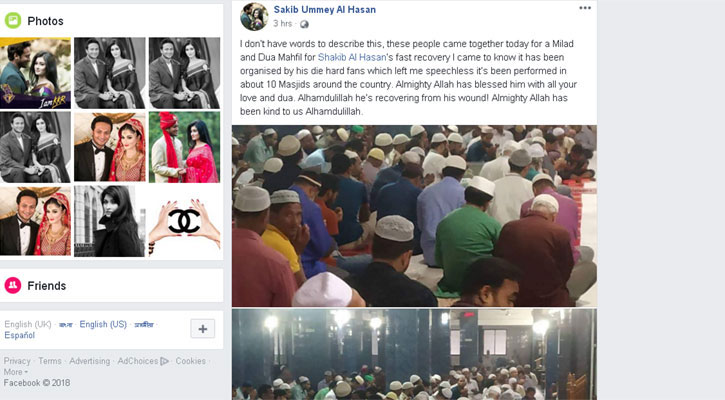Open Sakib Ummey Al Hasan author name
The width and height of the screenshot is (725, 400).
[325, 9]
